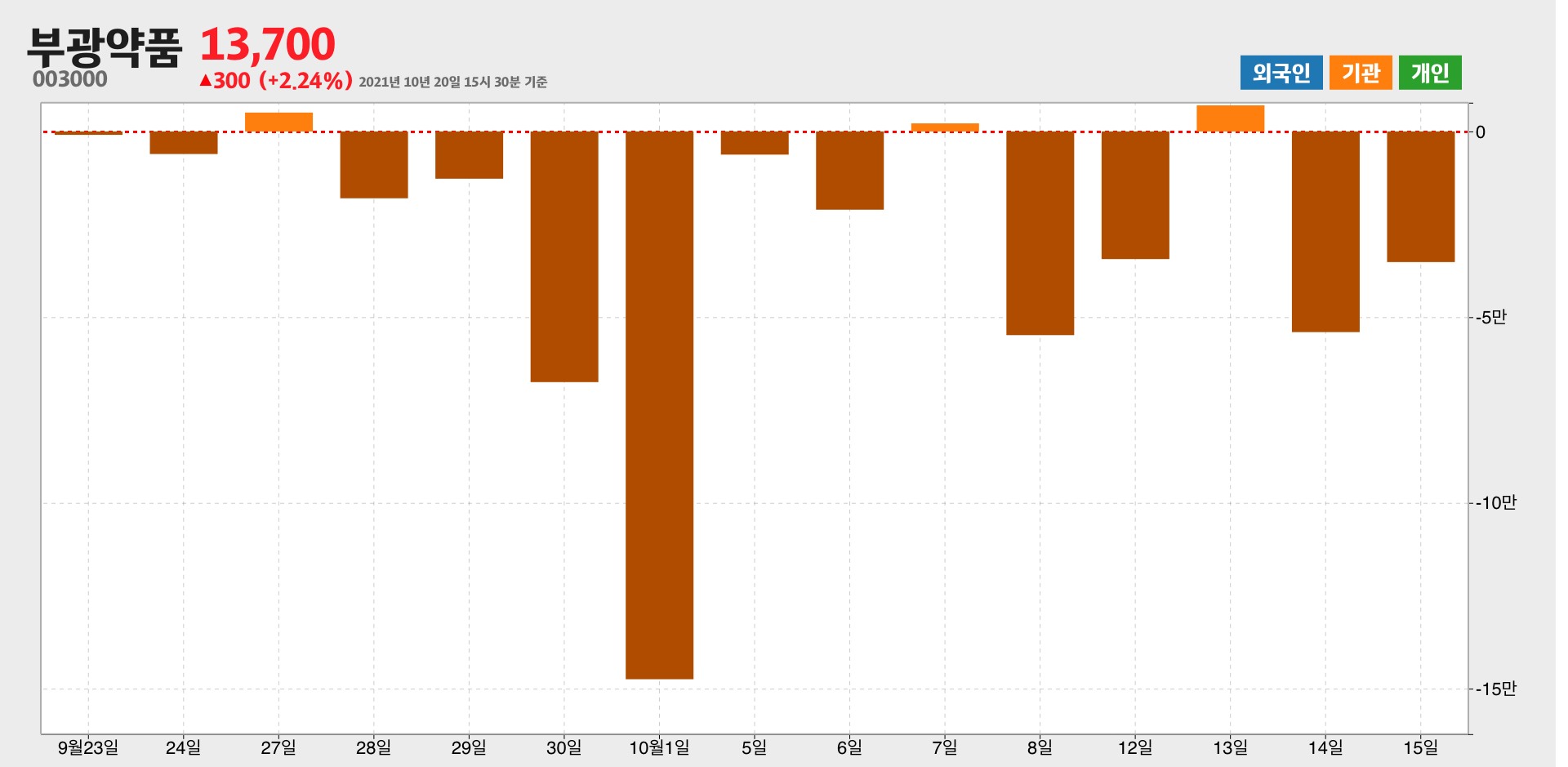
Task: Click the 24일 x-axis label
Action: click(x=184, y=747)
